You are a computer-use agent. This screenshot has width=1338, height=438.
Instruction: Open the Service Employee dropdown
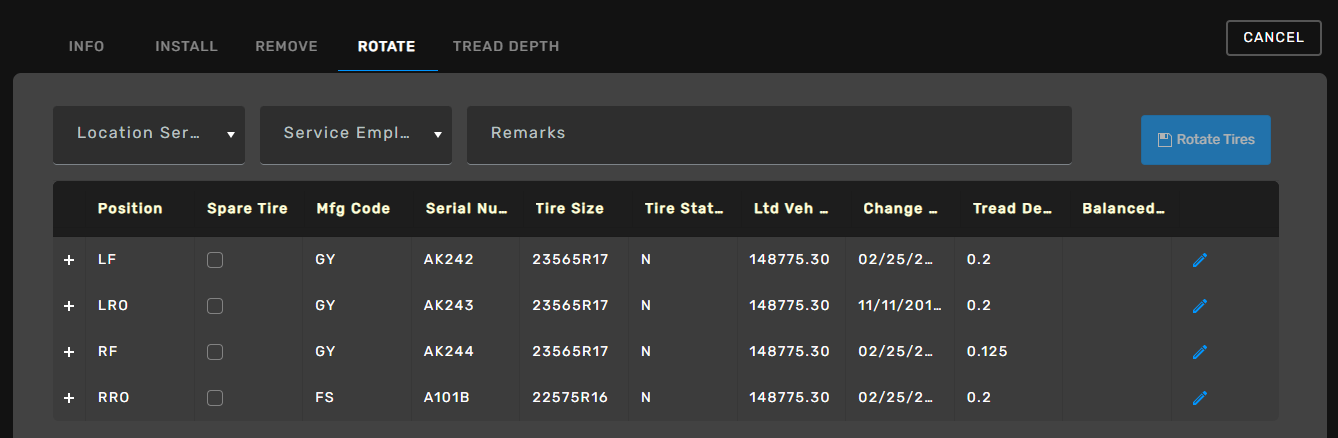pos(356,134)
